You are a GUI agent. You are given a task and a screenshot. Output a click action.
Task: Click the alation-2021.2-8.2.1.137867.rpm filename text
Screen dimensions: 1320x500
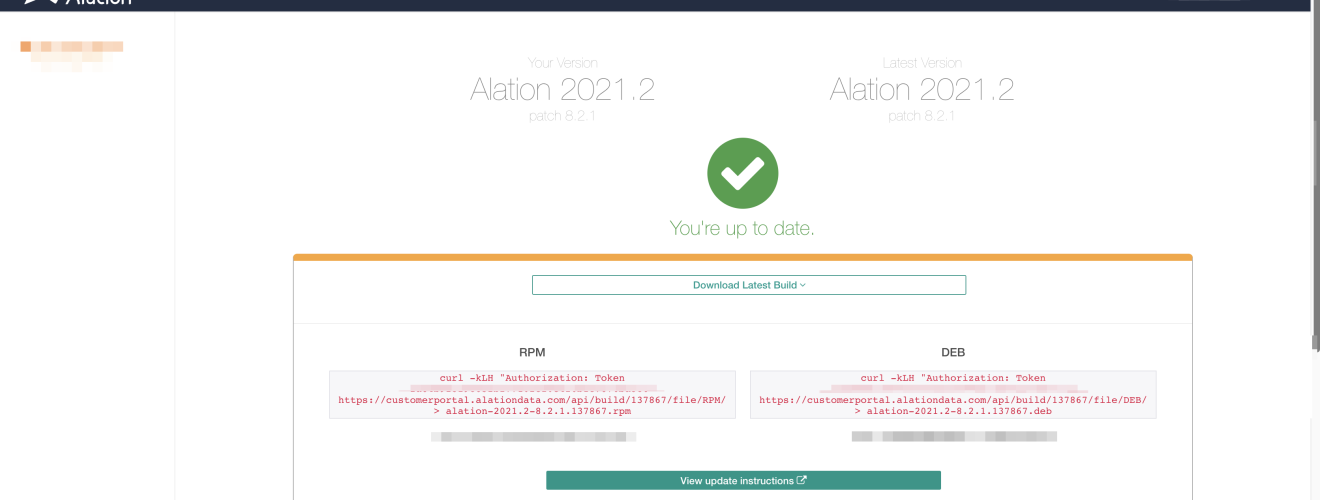[x=538, y=411]
